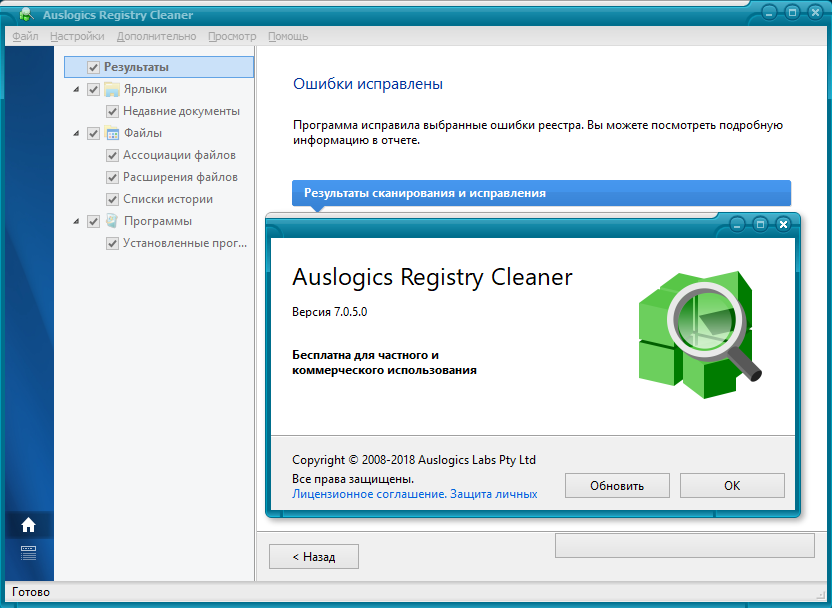Viewport: 832px width, 608px height.
Task: Collapse the Ярлыки tree node
Action: point(76,90)
